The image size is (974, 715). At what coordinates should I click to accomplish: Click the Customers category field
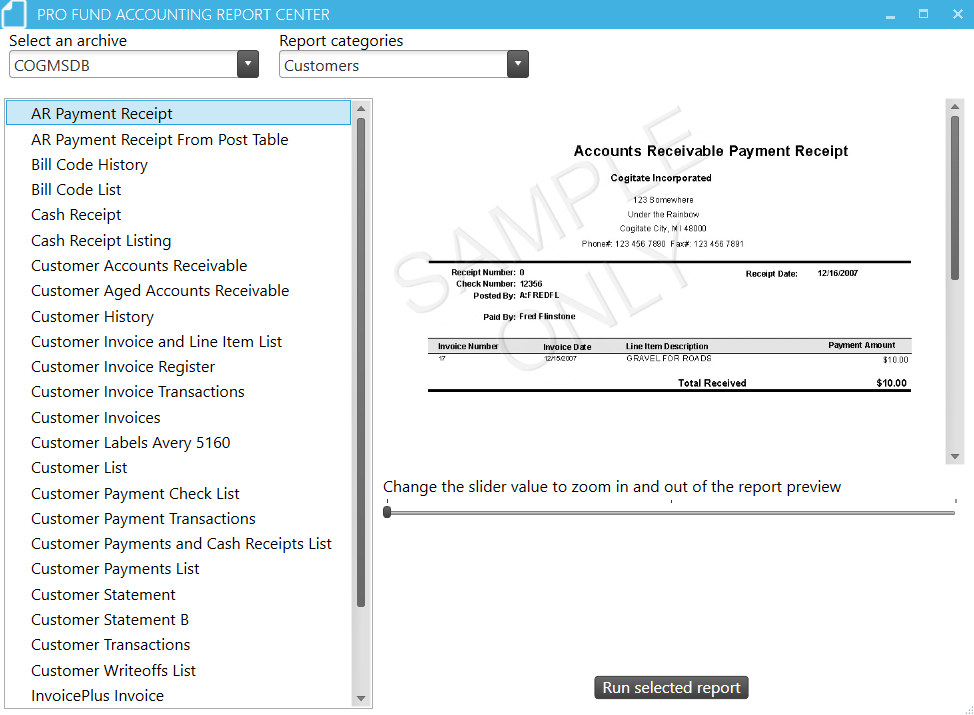tap(393, 65)
